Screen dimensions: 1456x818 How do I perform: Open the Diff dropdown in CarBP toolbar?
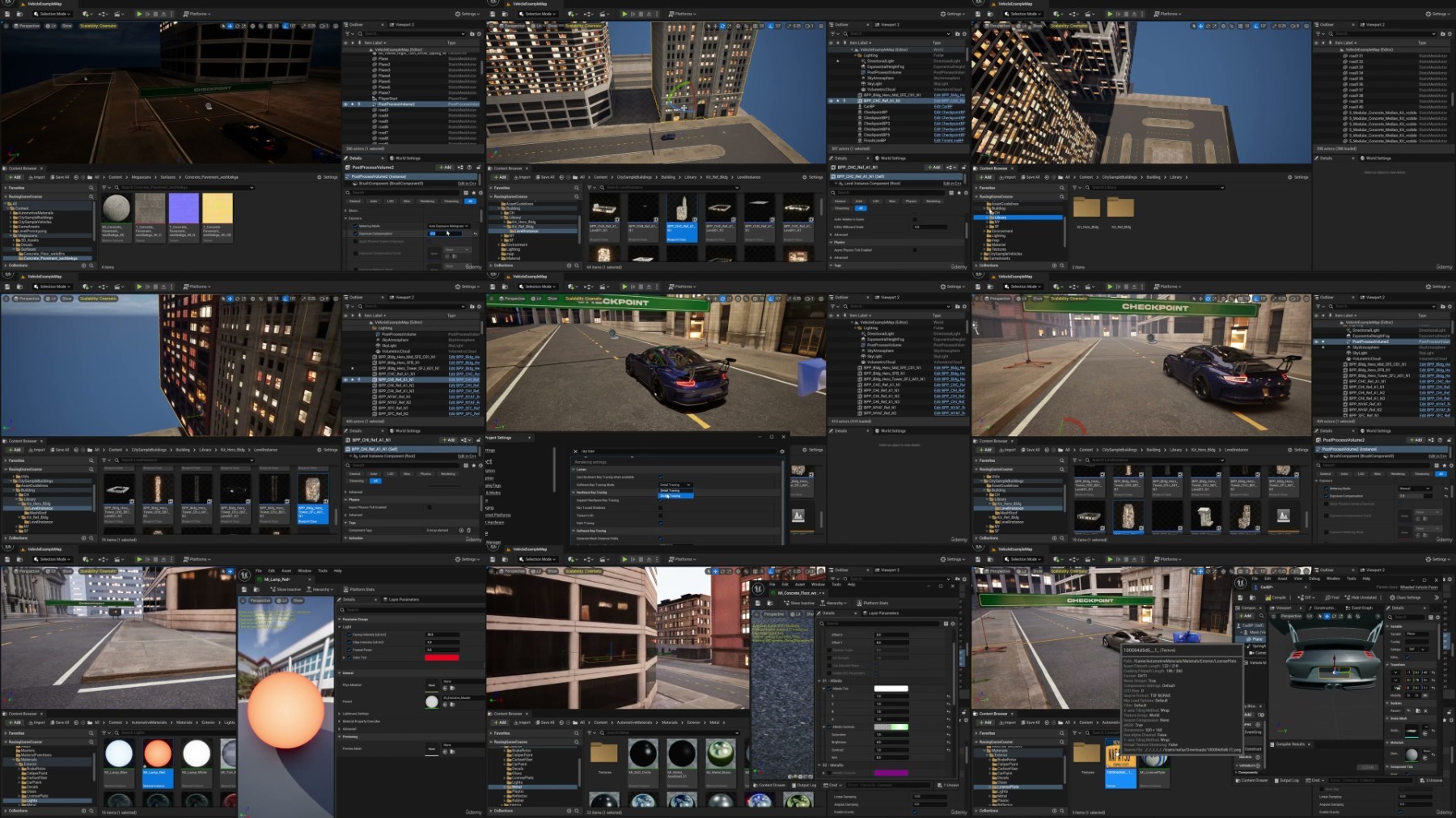(1309, 597)
